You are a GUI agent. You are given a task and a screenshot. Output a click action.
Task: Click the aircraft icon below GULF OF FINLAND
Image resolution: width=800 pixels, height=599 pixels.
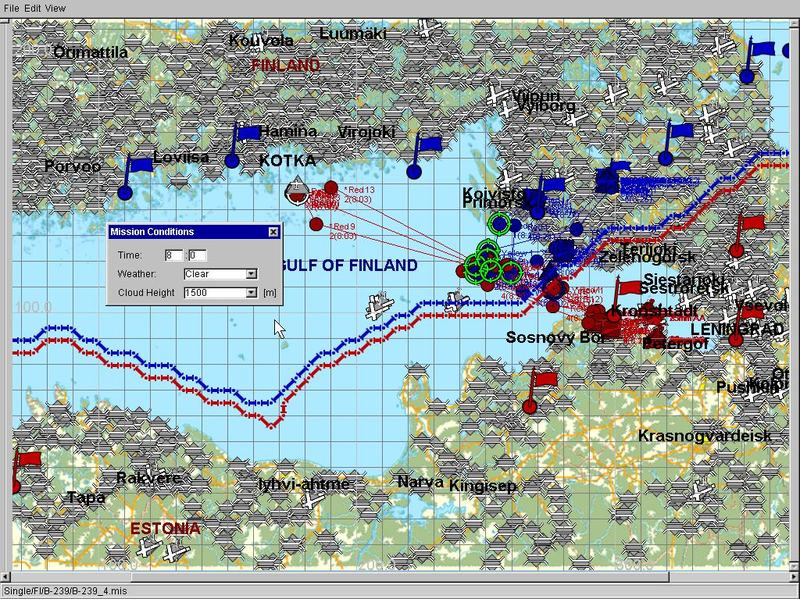tap(379, 306)
